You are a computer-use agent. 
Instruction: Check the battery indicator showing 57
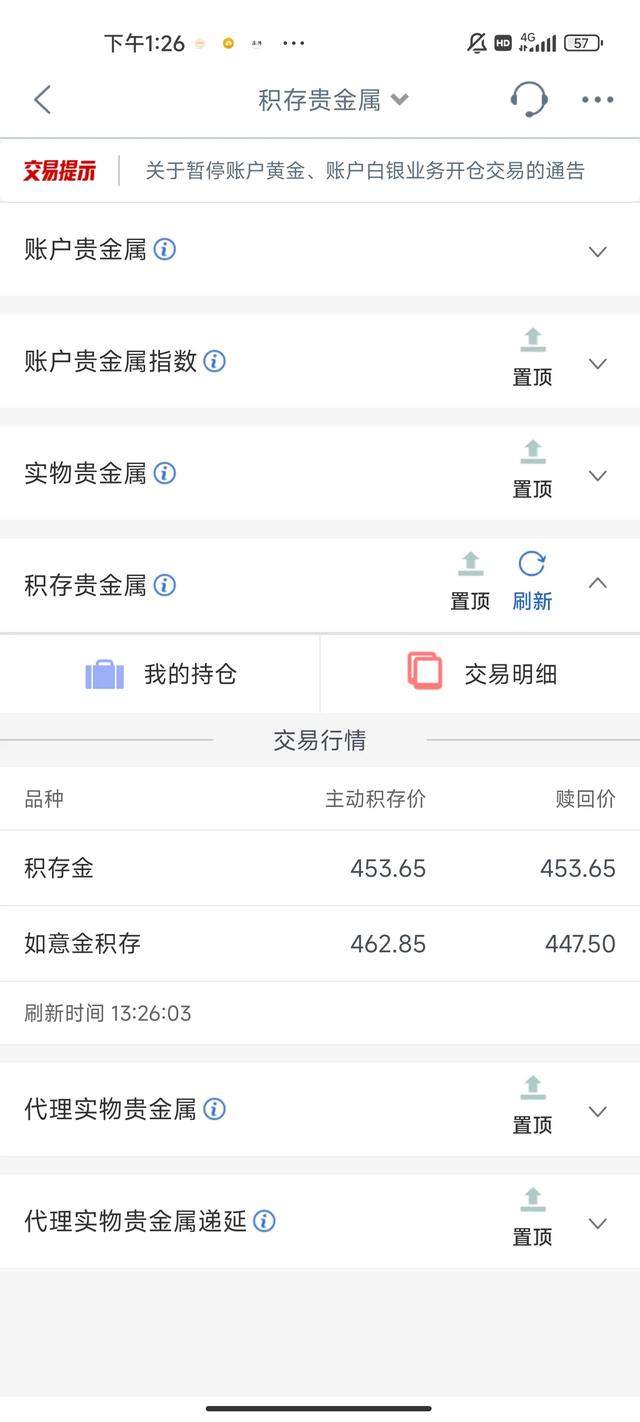585,43
